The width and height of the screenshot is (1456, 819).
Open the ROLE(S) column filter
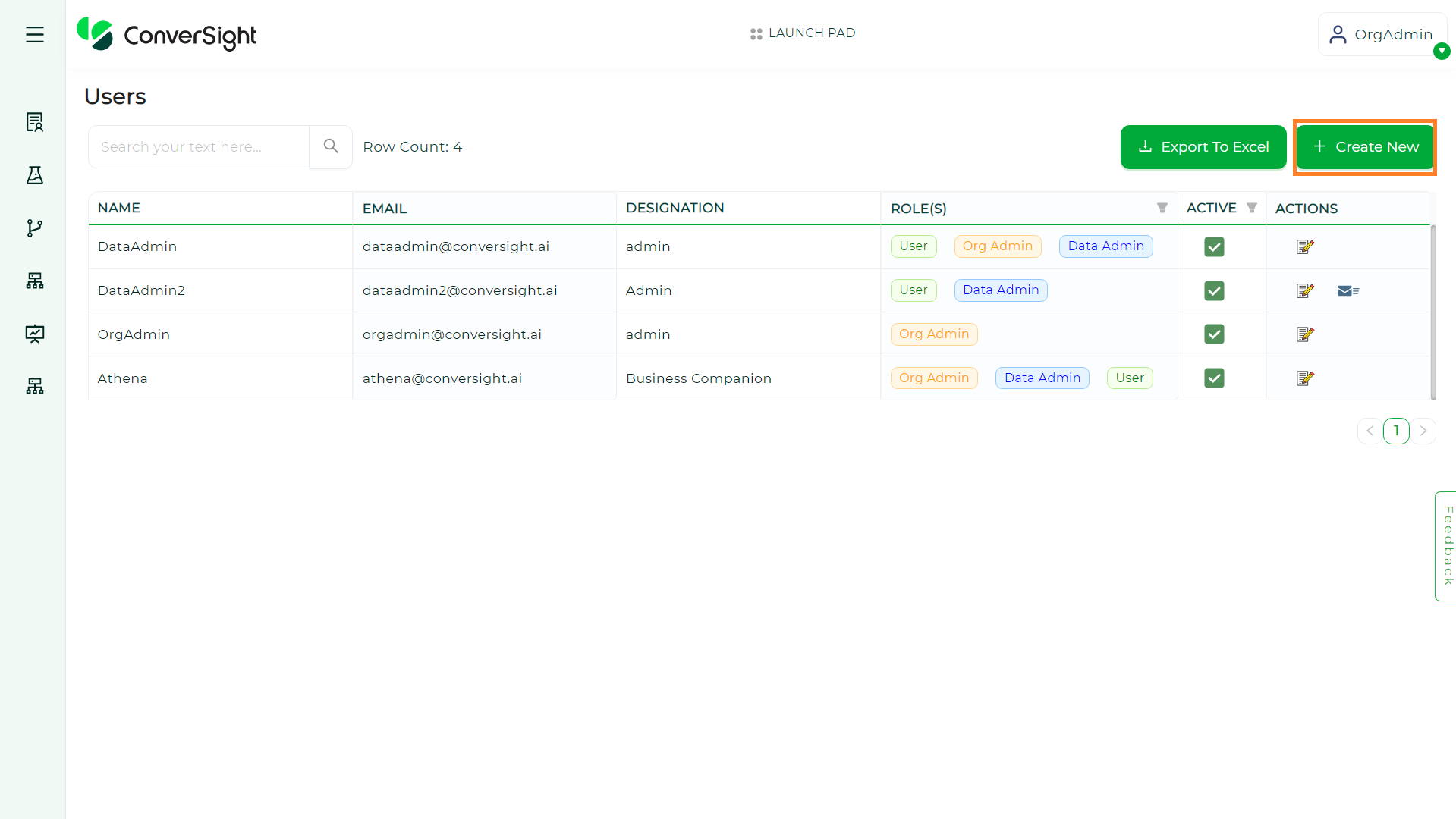tap(1162, 208)
